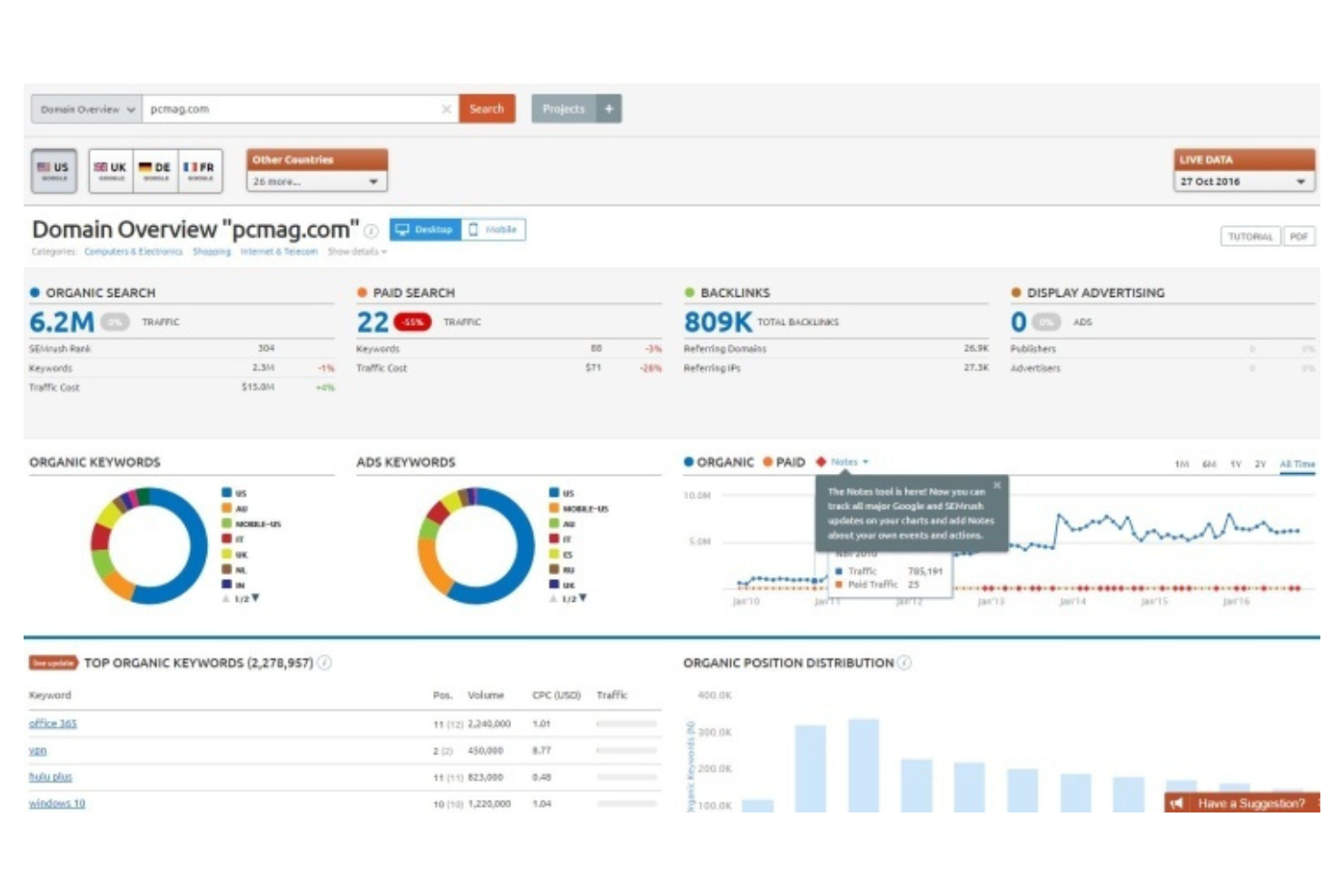Open info icon beside Organic Position Distribution
The height and width of the screenshot is (896, 1344).
point(904,663)
